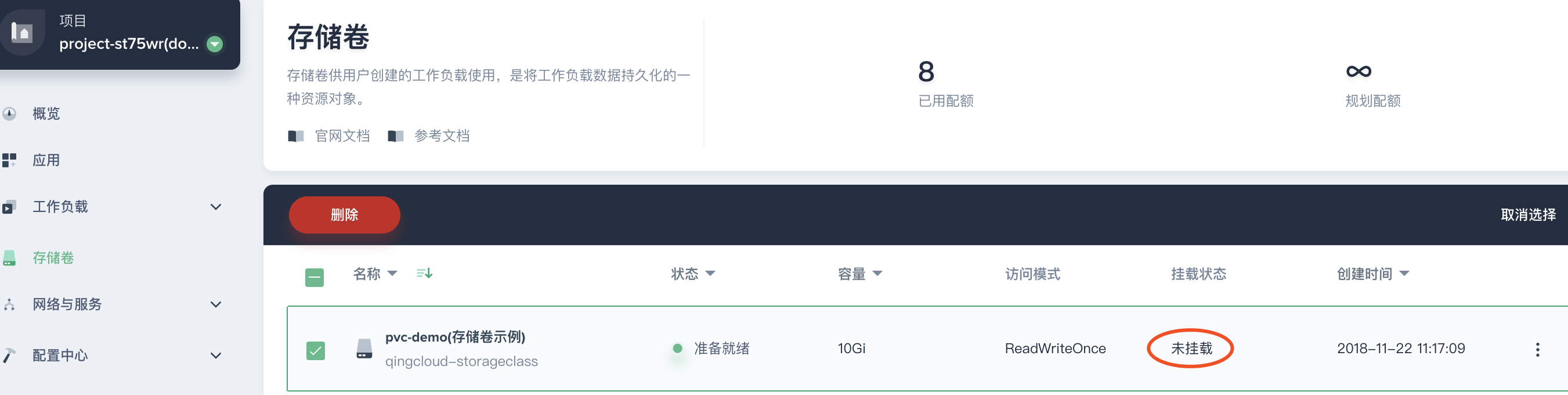Screen dimensions: 1568x395
Task: Open the project selector for project-st75wr
Action: click(x=214, y=44)
